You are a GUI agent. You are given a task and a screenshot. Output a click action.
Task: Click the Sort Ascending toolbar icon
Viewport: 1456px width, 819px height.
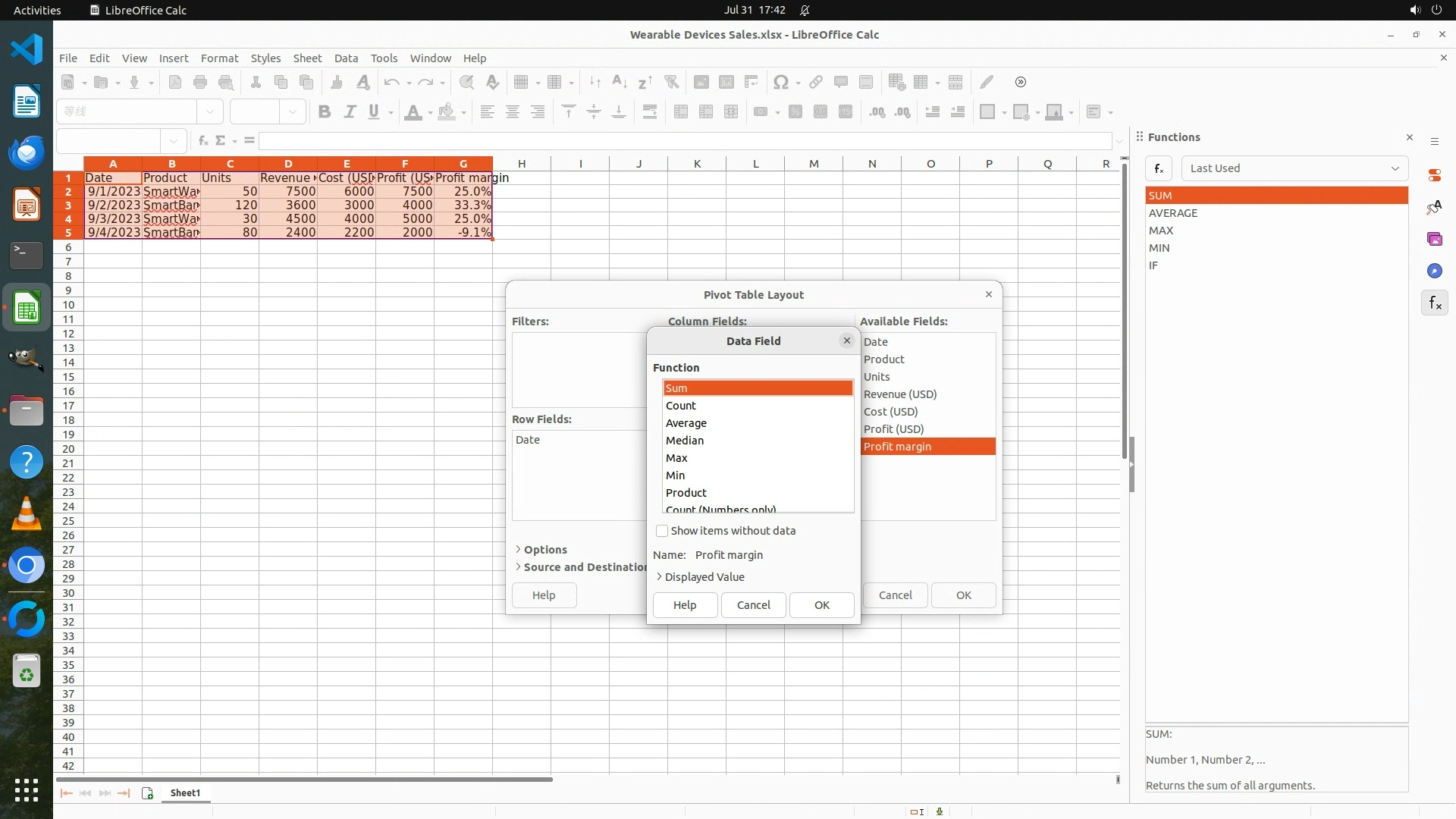point(620,82)
